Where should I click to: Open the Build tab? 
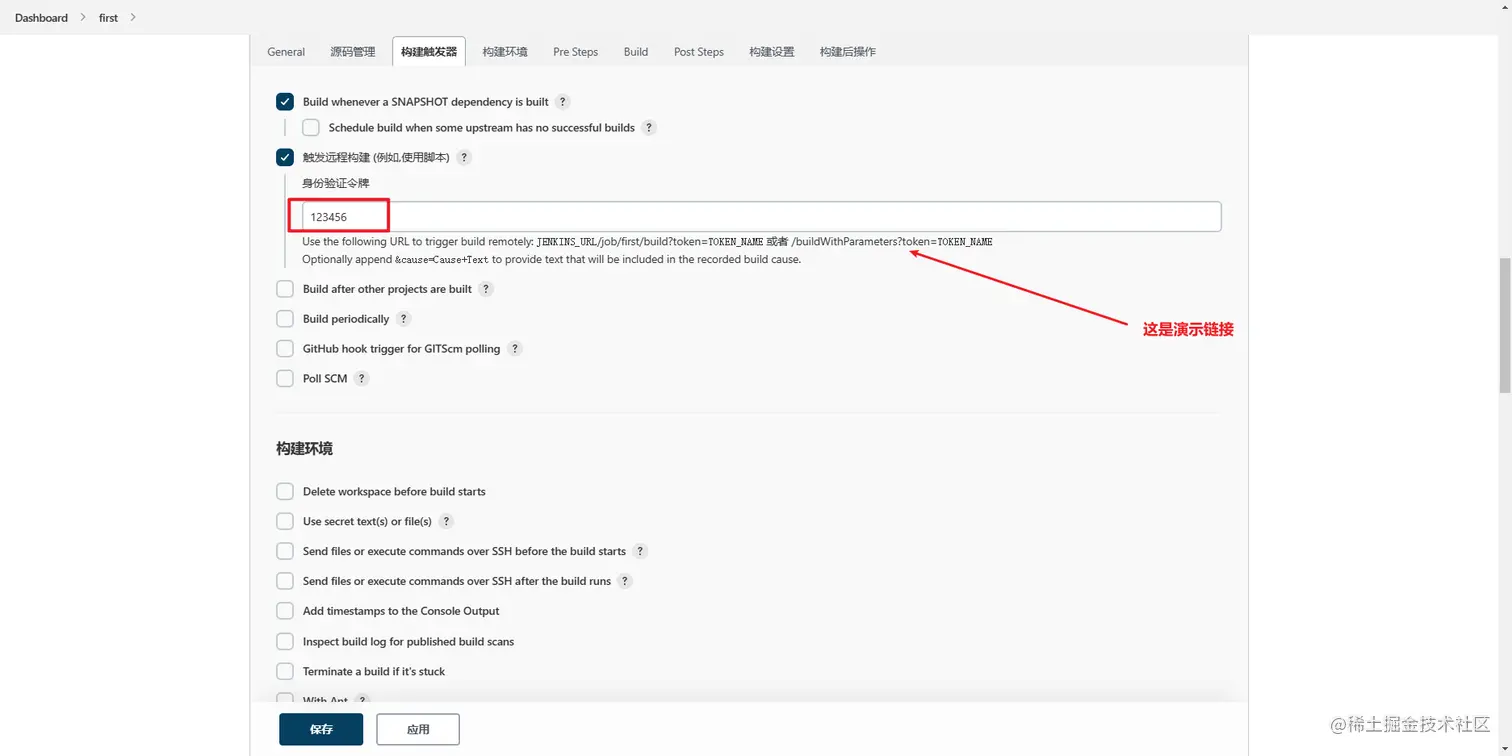click(x=636, y=52)
